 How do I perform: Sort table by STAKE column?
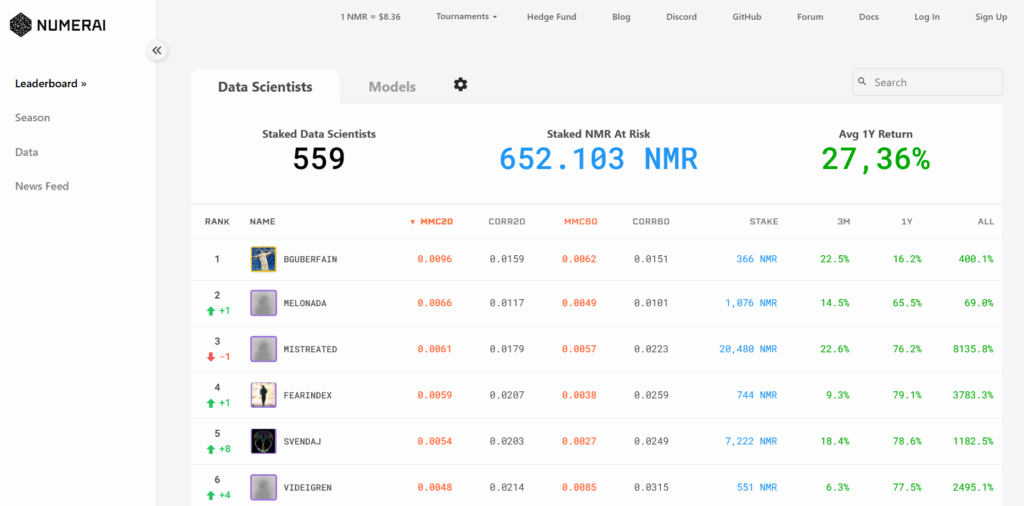pyautogui.click(x=763, y=221)
